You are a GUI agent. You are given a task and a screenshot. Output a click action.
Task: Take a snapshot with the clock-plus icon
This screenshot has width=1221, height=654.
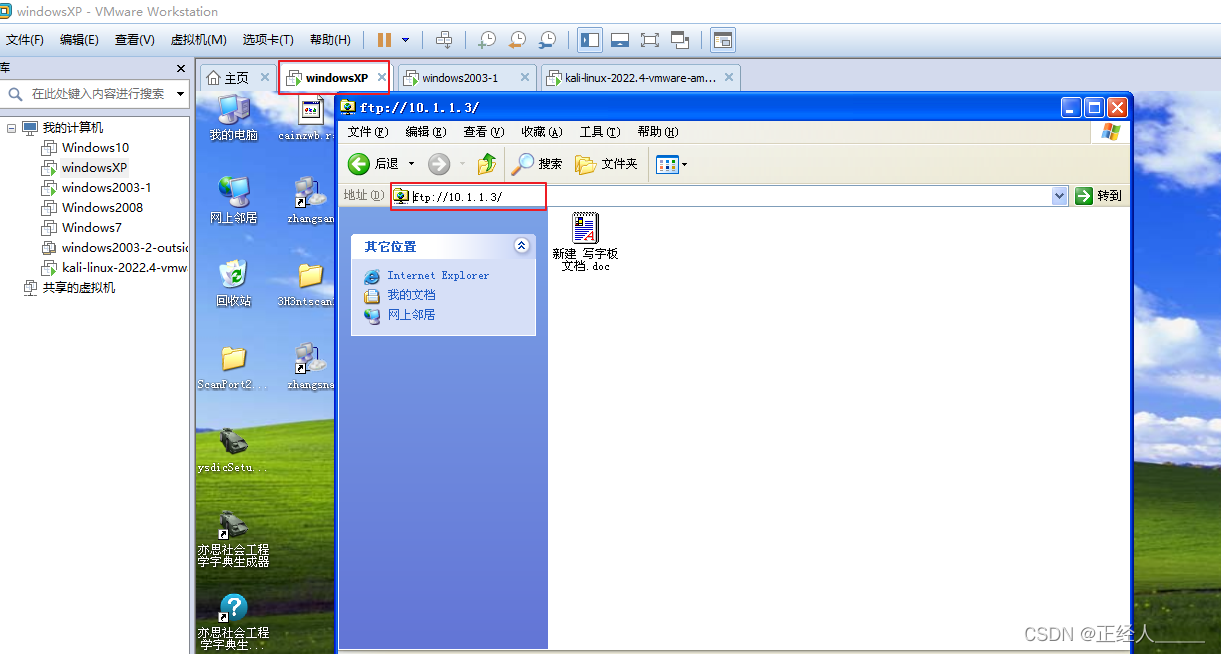click(486, 40)
